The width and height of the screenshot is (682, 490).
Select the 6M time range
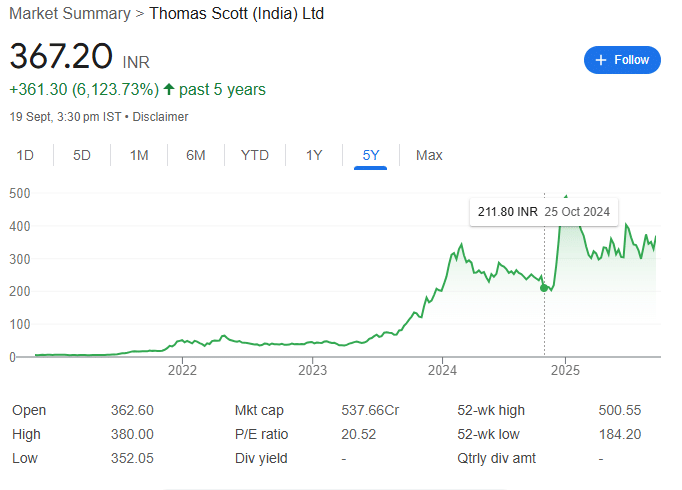pos(196,155)
